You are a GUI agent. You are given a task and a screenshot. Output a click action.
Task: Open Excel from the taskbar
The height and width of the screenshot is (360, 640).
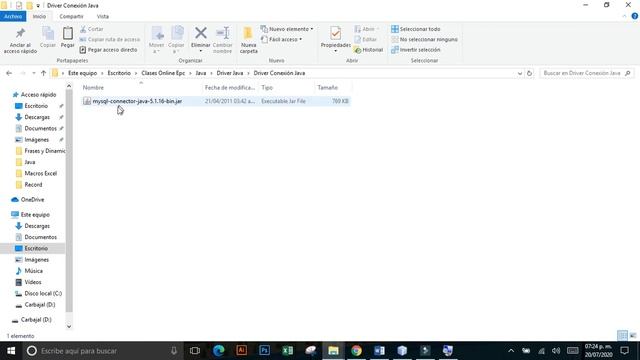click(287, 351)
